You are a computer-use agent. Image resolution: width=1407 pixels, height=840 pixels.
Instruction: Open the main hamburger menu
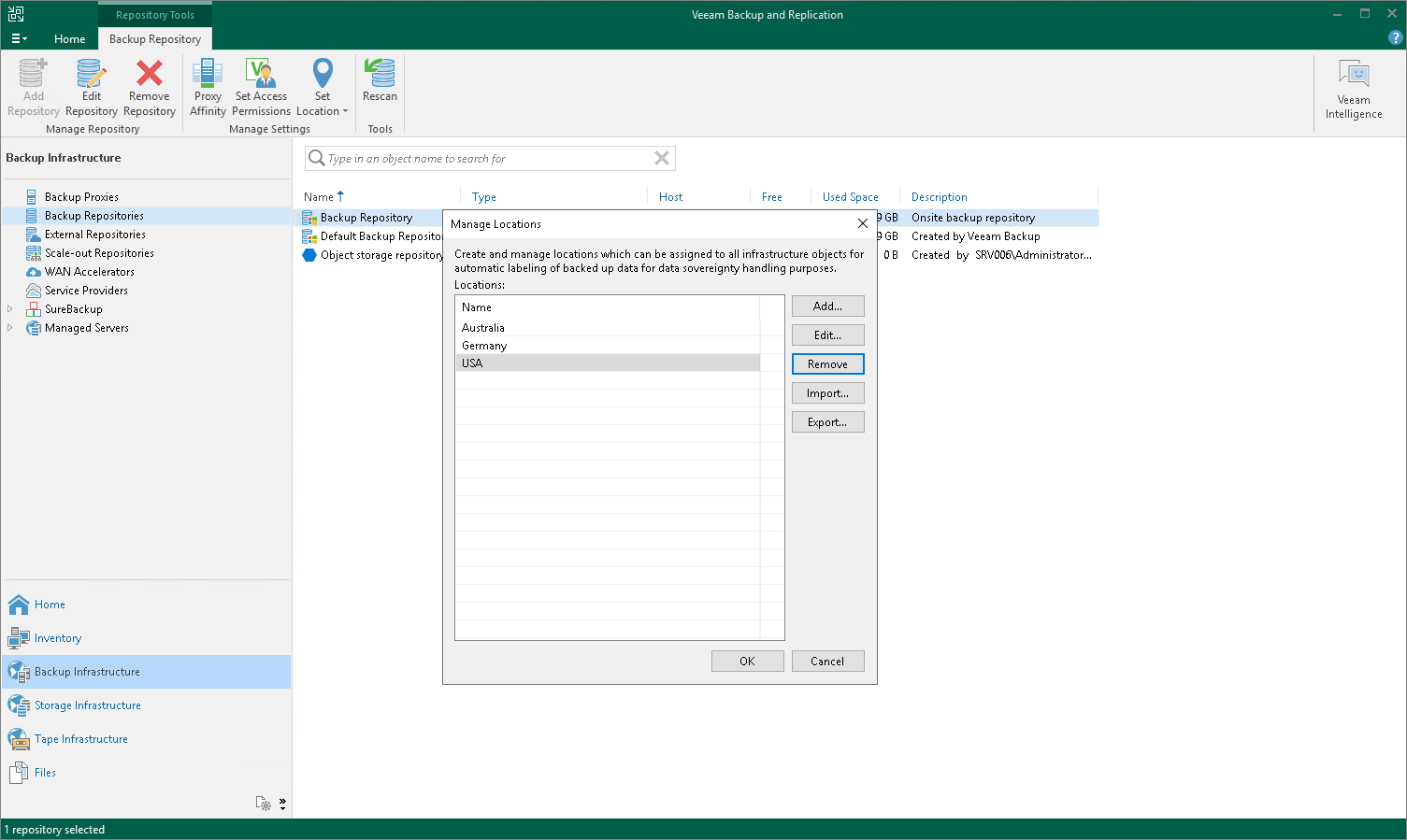pyautogui.click(x=19, y=38)
